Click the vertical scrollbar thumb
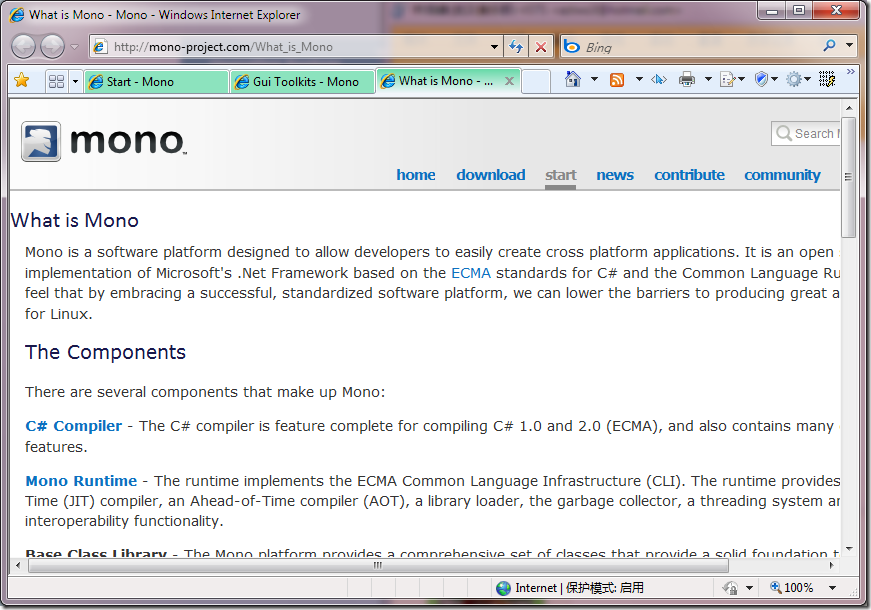871x610 pixels. tap(848, 177)
